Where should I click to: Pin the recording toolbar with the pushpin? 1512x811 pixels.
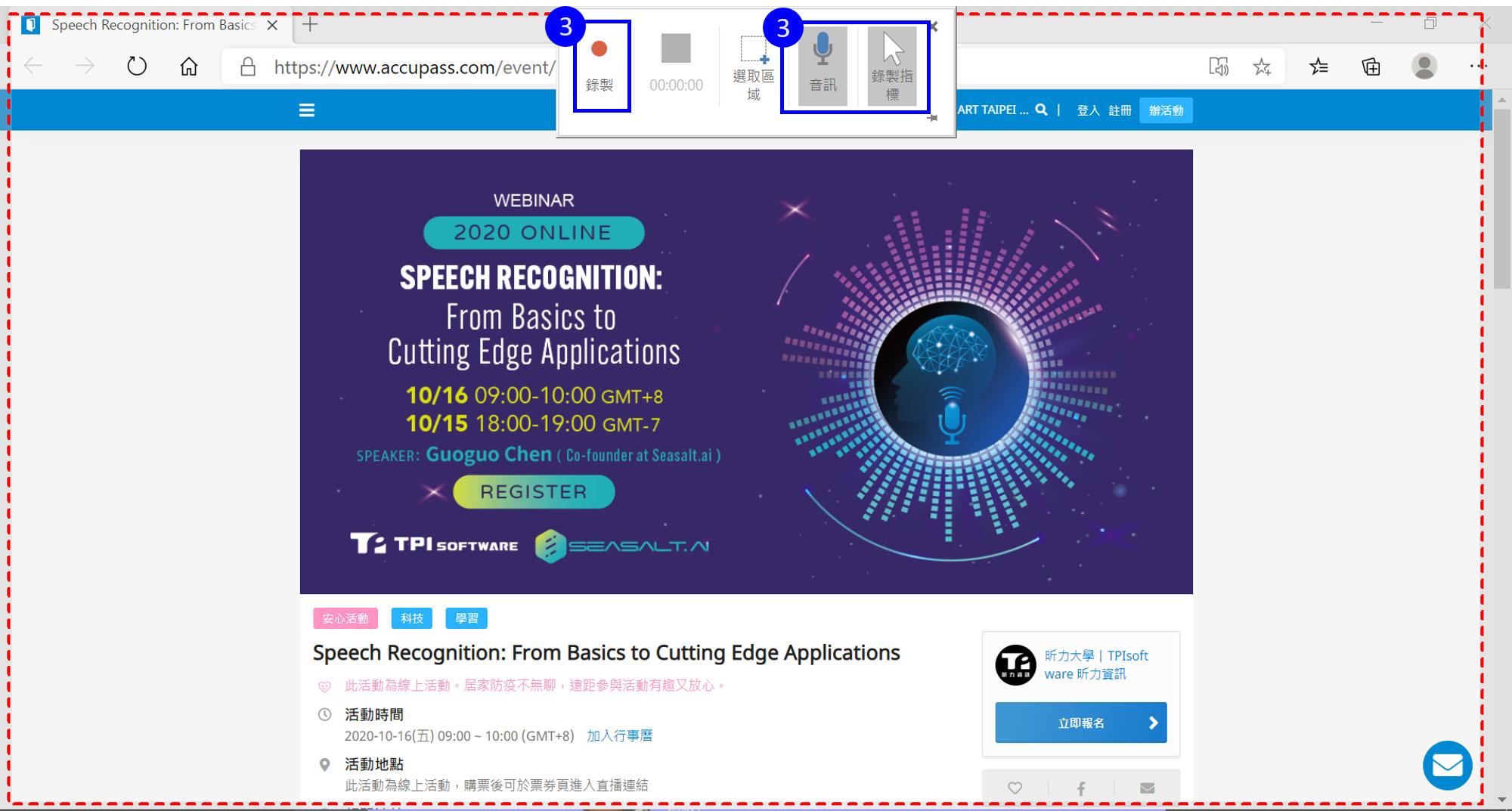[933, 117]
